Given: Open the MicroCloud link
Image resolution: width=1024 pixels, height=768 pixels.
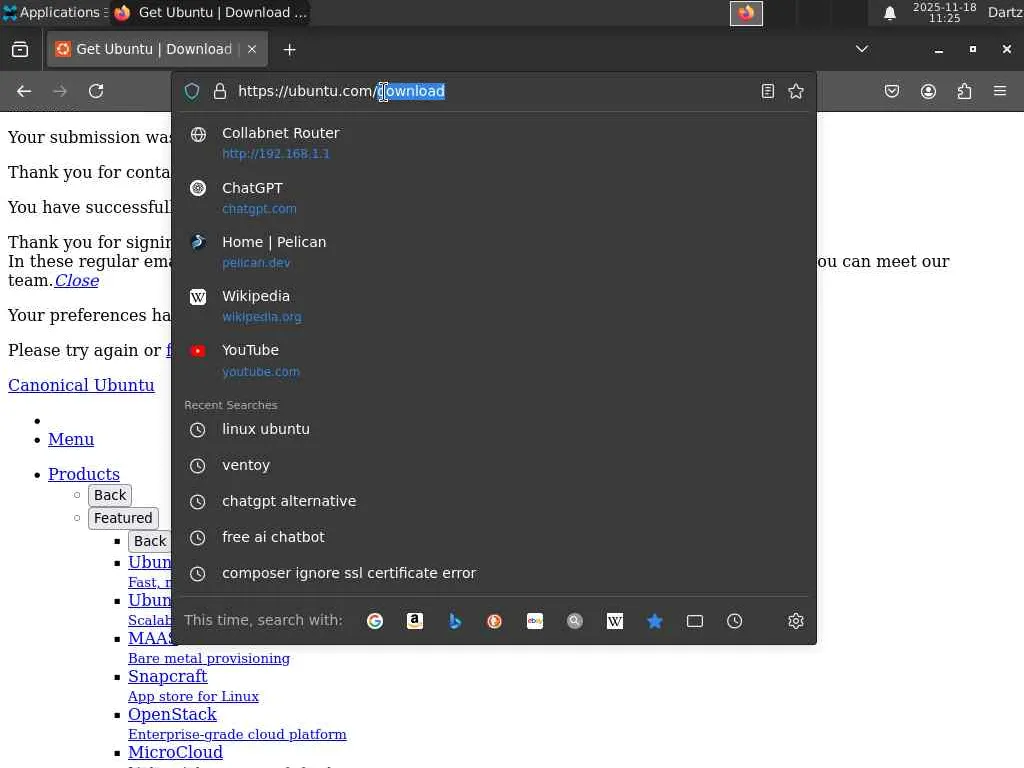Looking at the screenshot, I should tap(176, 752).
